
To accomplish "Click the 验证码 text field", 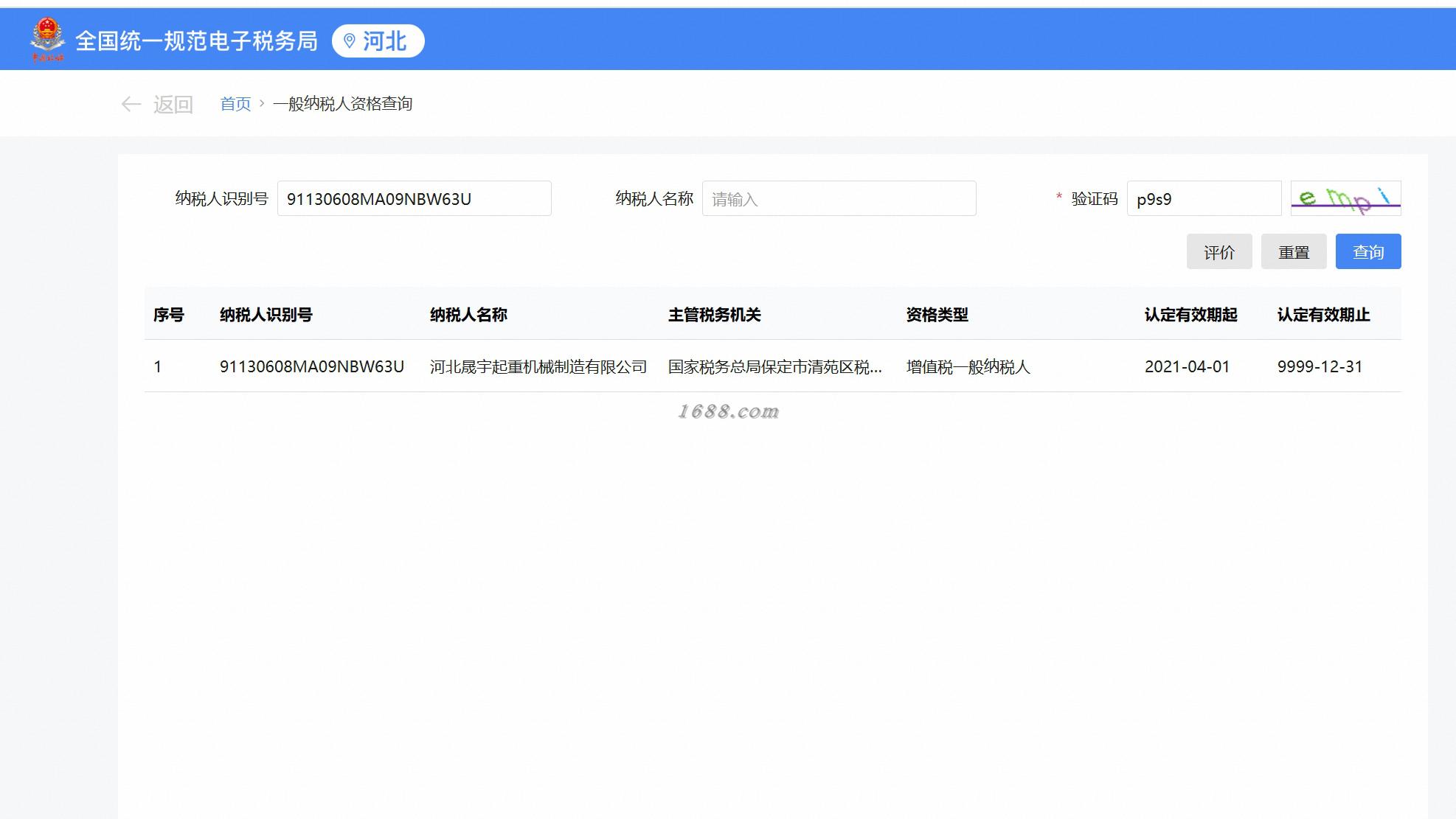I will pos(1203,199).
